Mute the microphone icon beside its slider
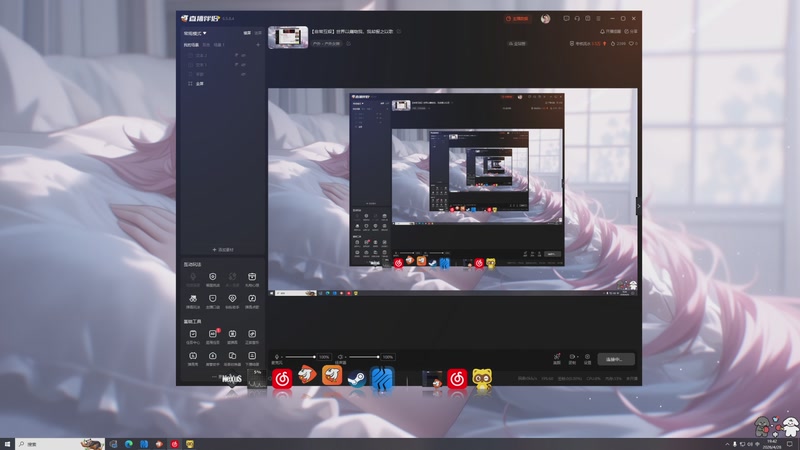The width and height of the screenshot is (800, 450). [x=277, y=357]
